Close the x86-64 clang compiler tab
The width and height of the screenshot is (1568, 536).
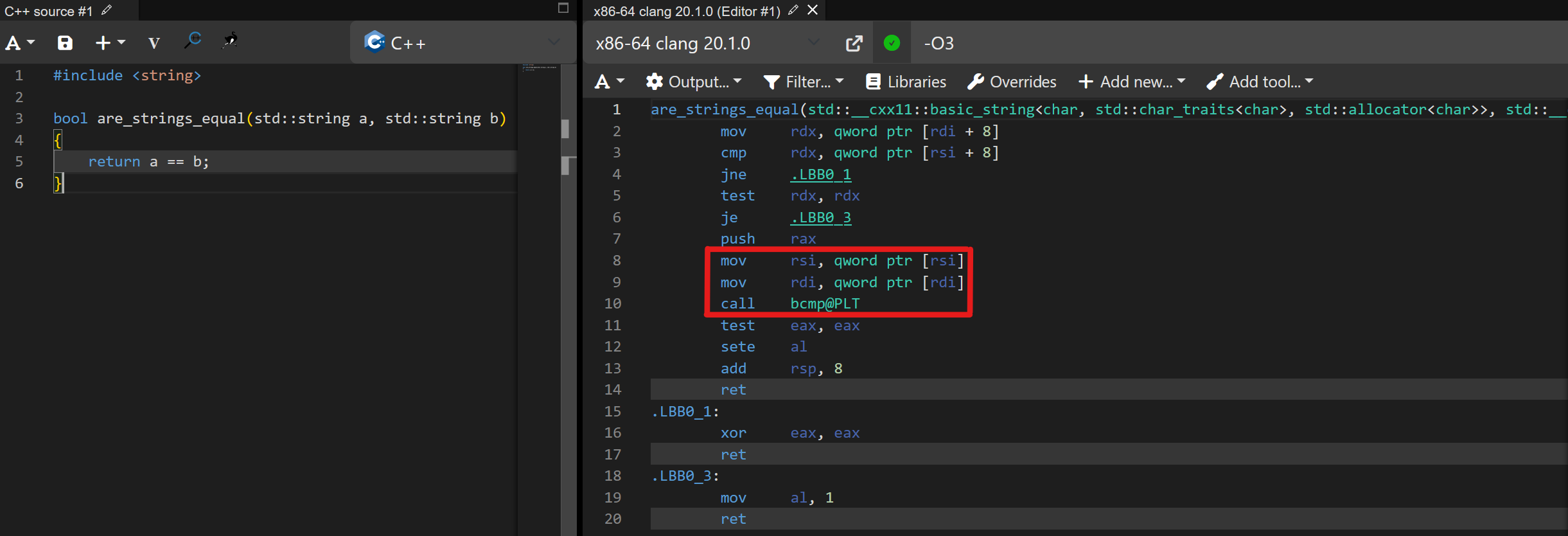813,10
